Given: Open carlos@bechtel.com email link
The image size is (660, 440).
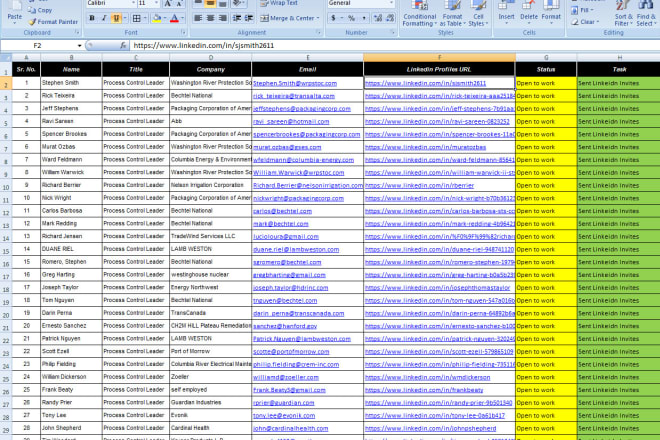Looking at the screenshot, I should click(x=282, y=211).
